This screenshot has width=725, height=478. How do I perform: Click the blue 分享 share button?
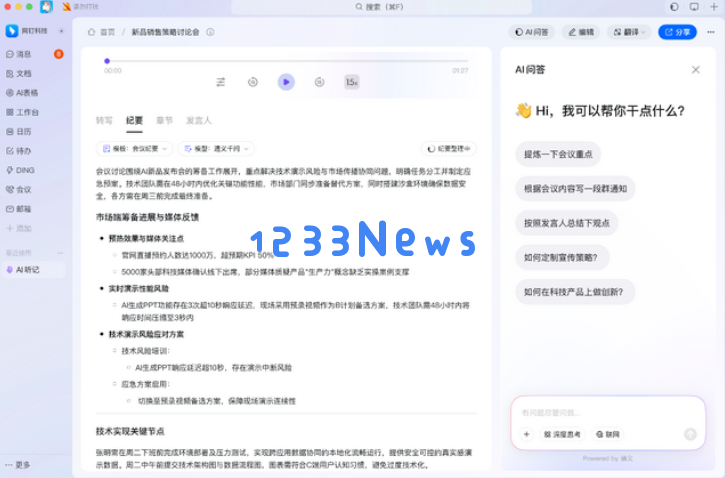click(677, 32)
